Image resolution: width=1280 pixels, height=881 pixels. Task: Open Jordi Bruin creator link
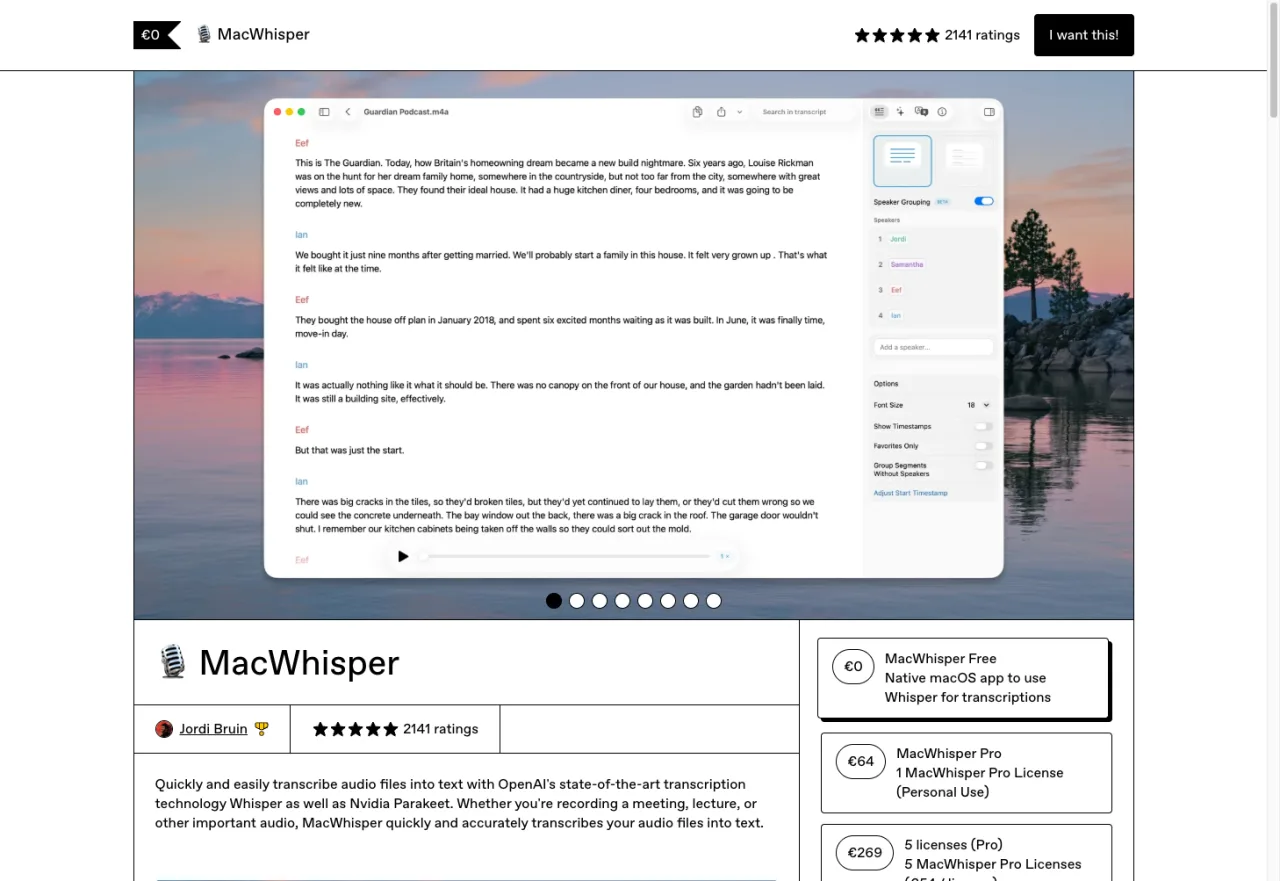coord(213,729)
